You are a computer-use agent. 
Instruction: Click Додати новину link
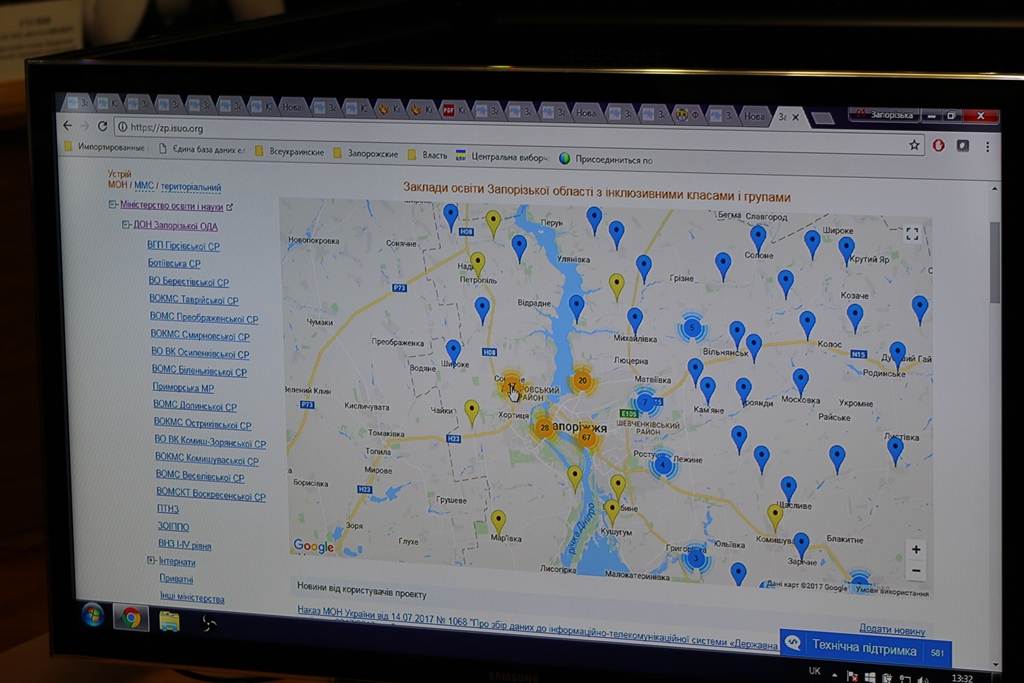coord(892,630)
